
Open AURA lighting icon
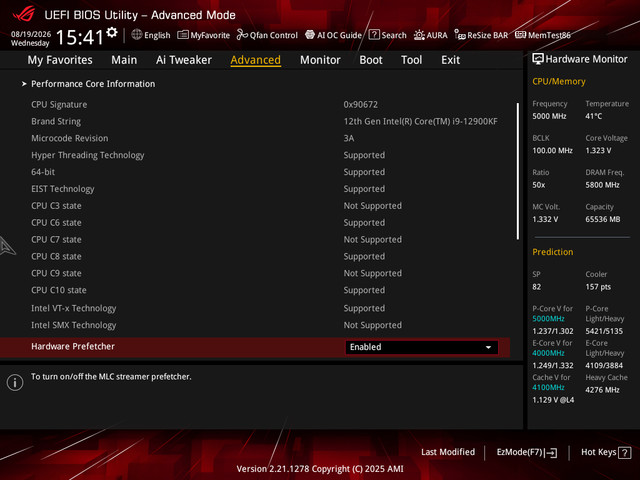point(419,35)
